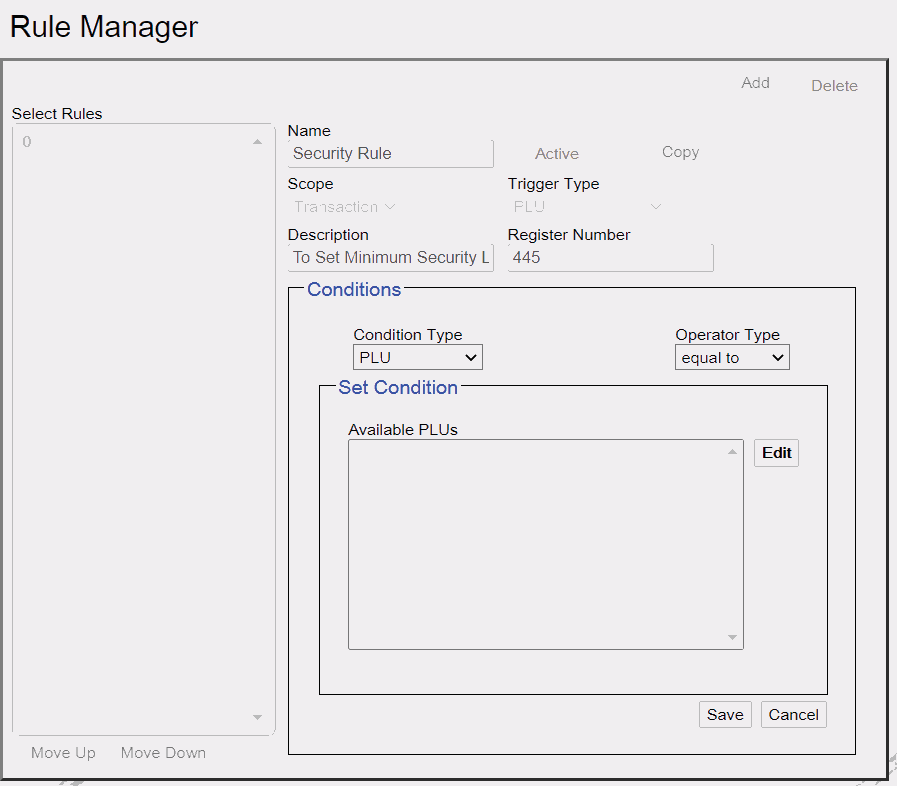Click up arrow in Available PLUs list
Image resolution: width=897 pixels, height=786 pixels.
pyautogui.click(x=732, y=452)
